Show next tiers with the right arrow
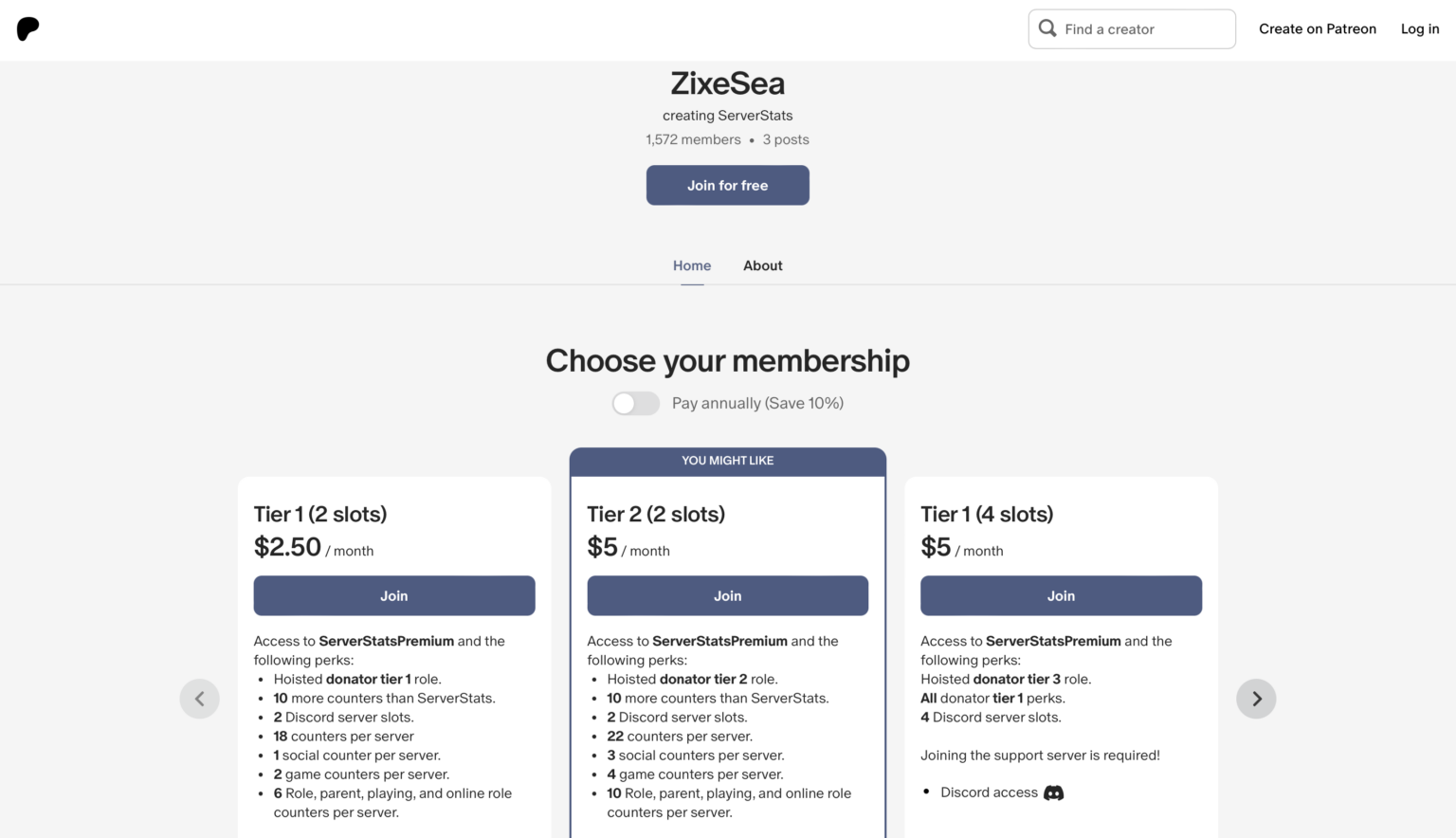The width and height of the screenshot is (1456, 838). point(1256,699)
